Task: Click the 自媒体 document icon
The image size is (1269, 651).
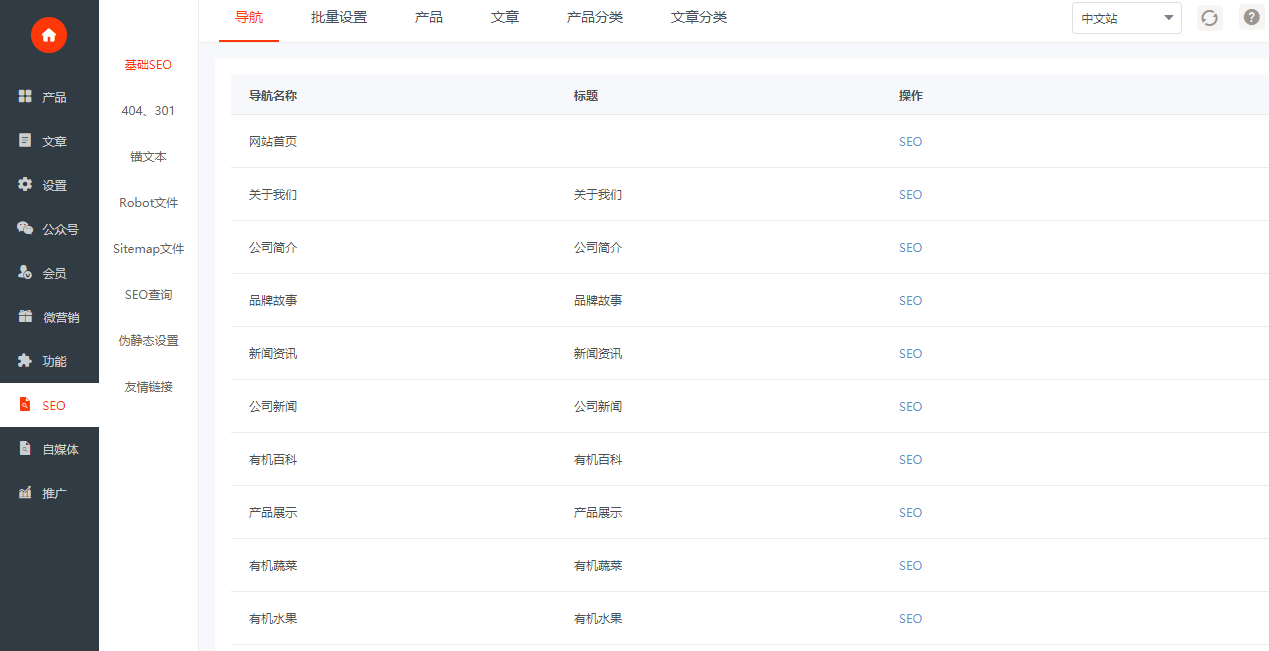Action: pos(25,448)
